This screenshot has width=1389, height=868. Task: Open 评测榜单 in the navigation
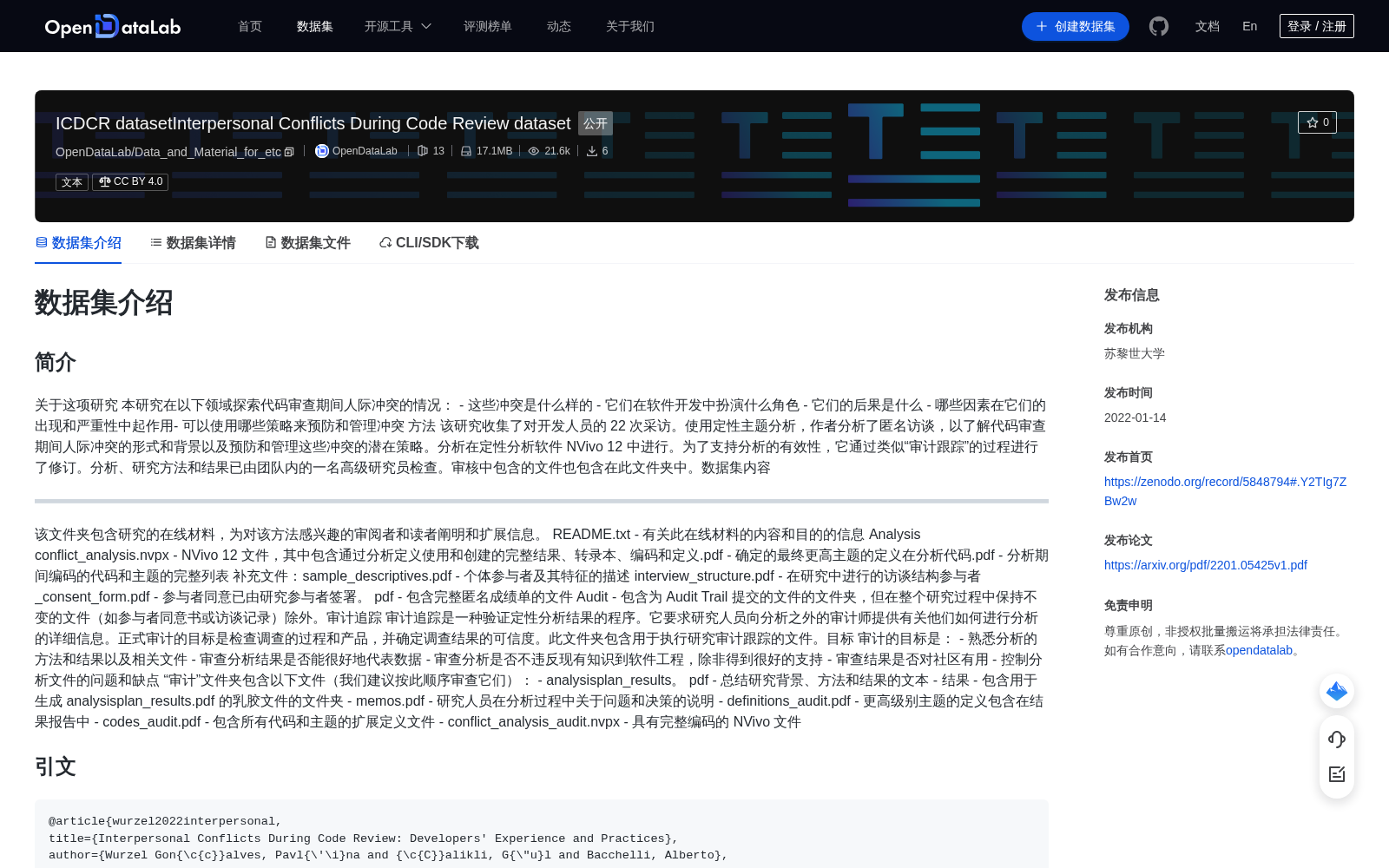(488, 26)
